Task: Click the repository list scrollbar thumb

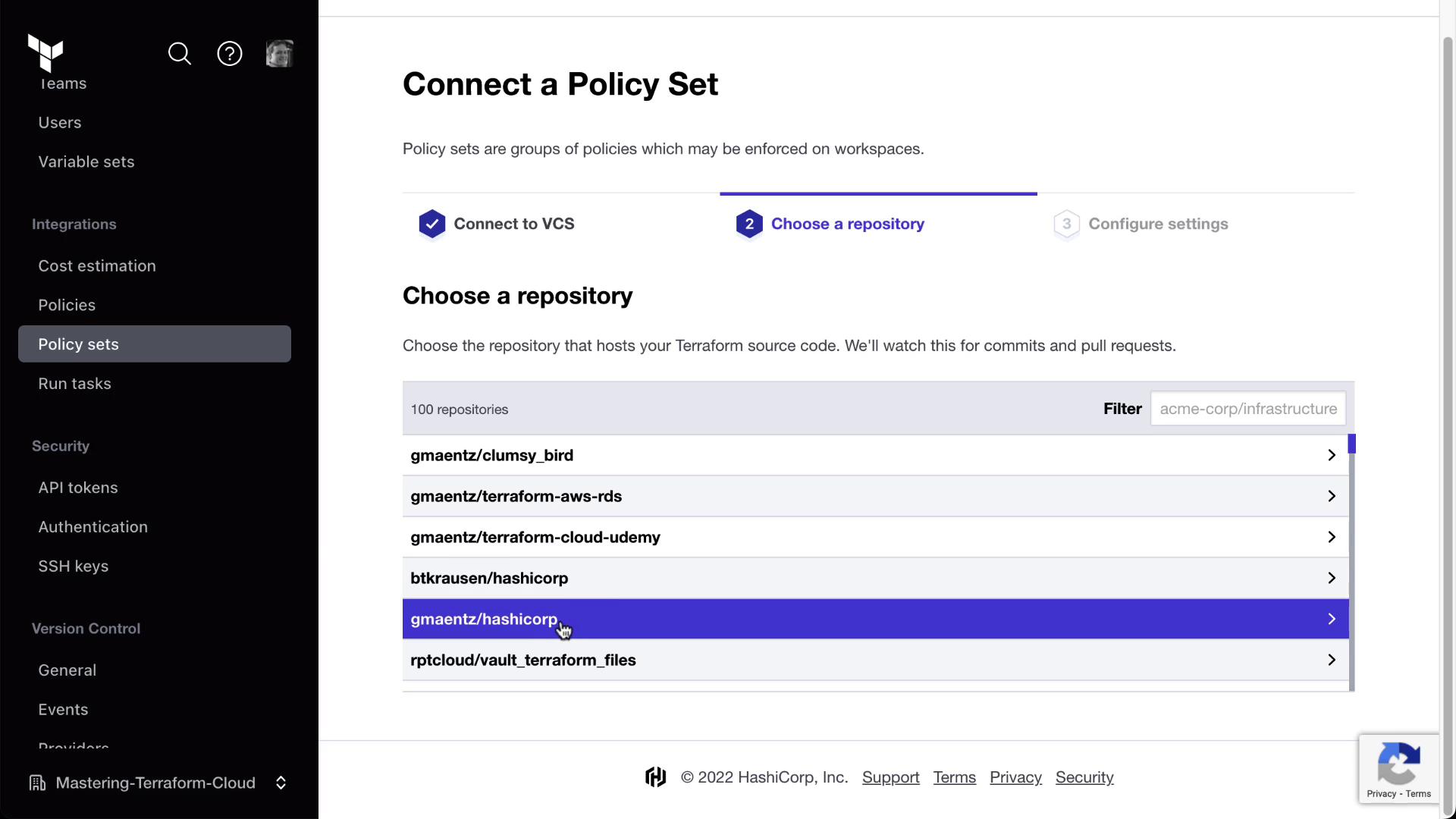Action: pyautogui.click(x=1351, y=444)
